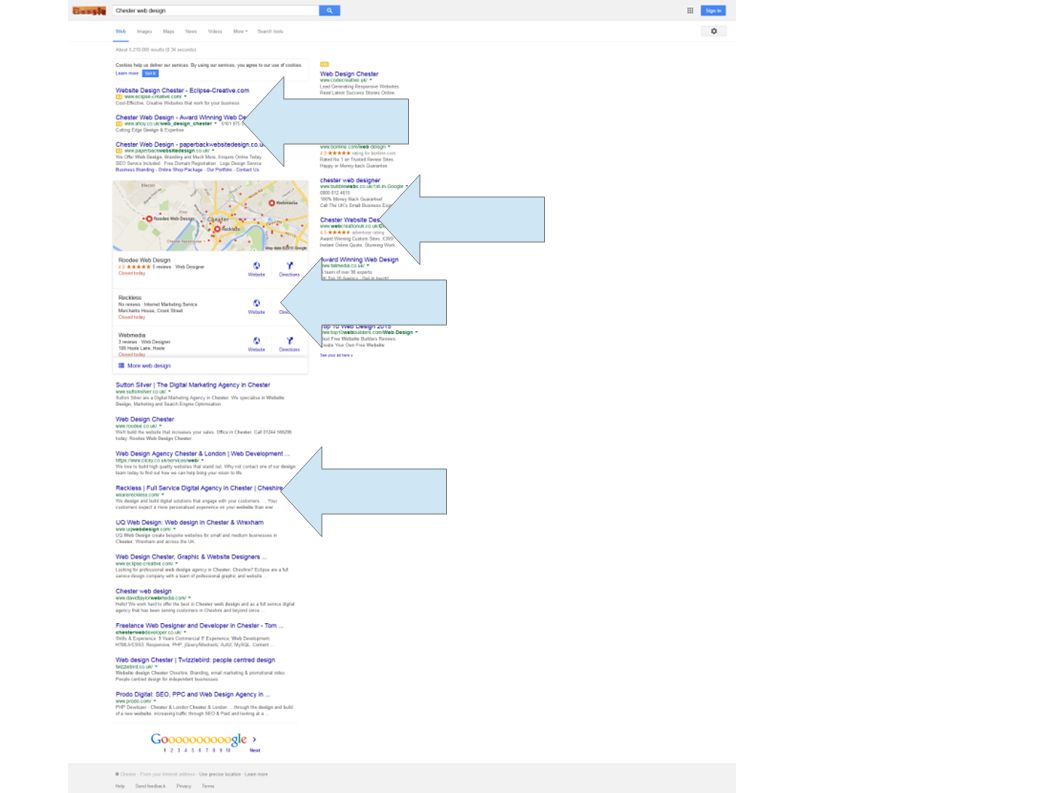Open Chester Web Design - paperbackwebsitedesign.co.uk ad

189,144
